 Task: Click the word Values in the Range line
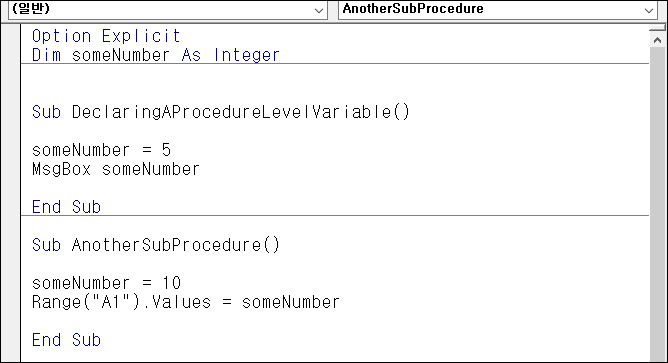click(181, 302)
